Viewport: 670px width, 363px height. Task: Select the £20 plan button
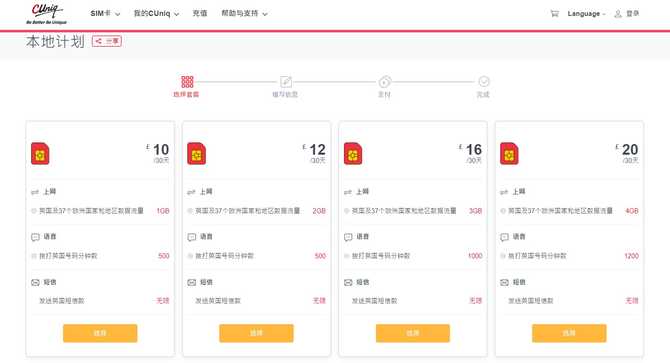[x=569, y=333]
